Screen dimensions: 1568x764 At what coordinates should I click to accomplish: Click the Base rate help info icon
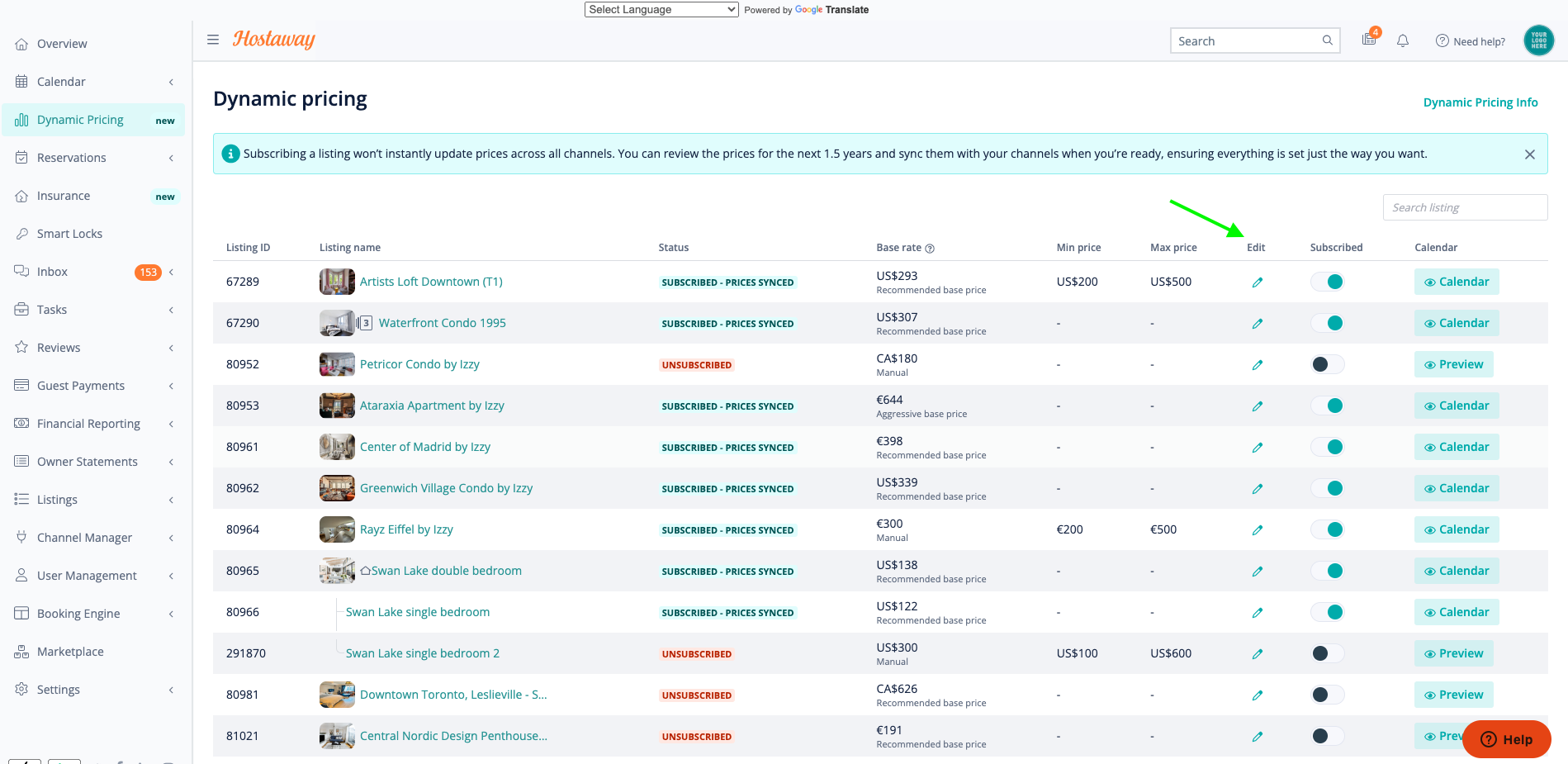930,249
